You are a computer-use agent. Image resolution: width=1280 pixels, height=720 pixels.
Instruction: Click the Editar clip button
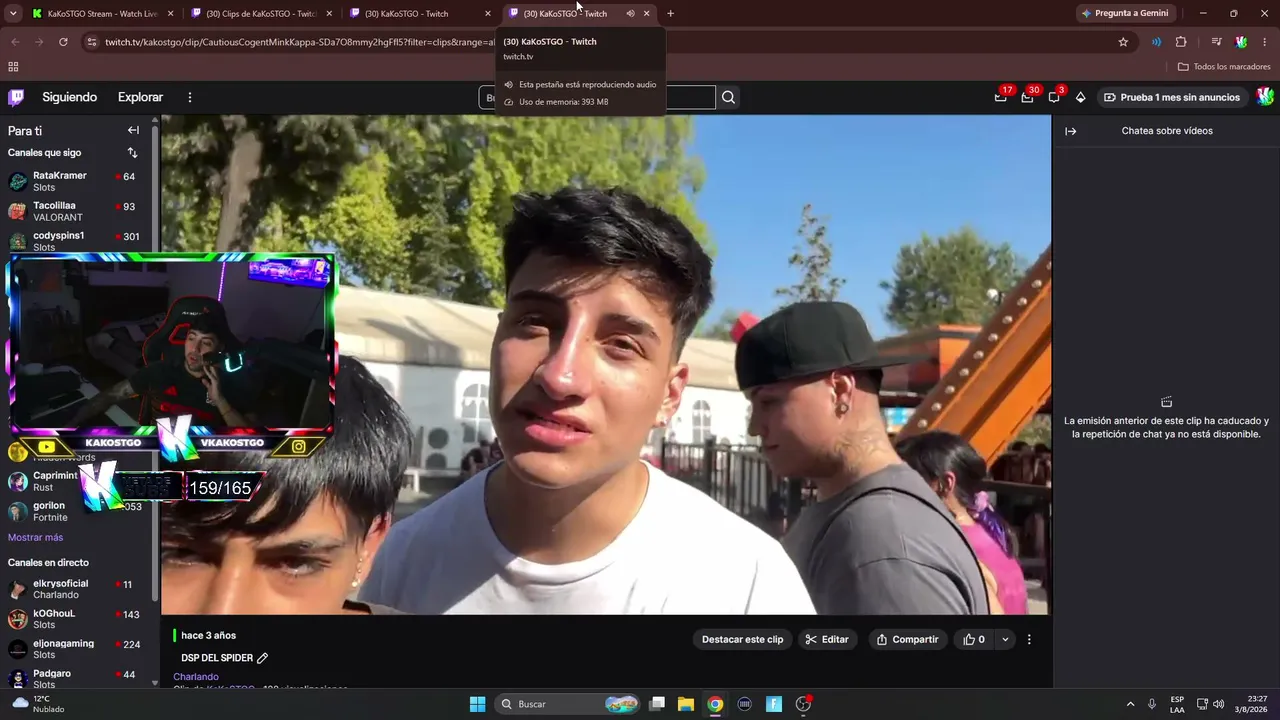point(827,639)
